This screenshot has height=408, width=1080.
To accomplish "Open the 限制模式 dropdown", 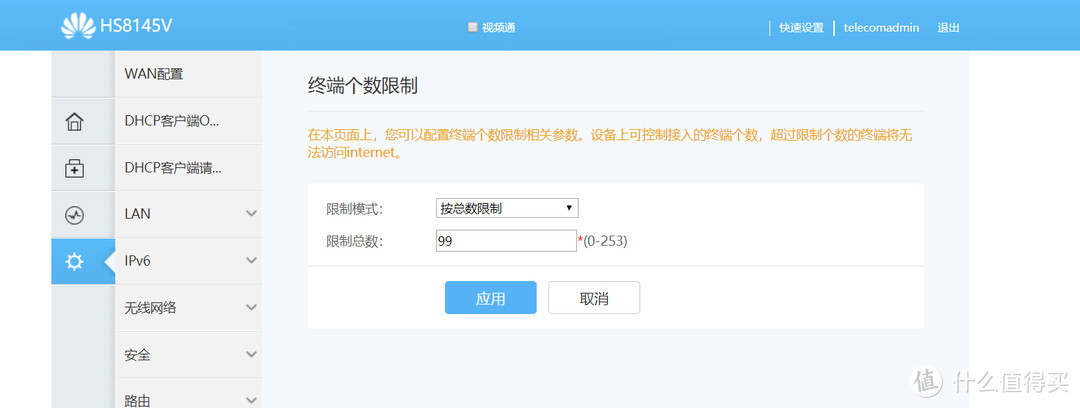I will pos(507,208).
